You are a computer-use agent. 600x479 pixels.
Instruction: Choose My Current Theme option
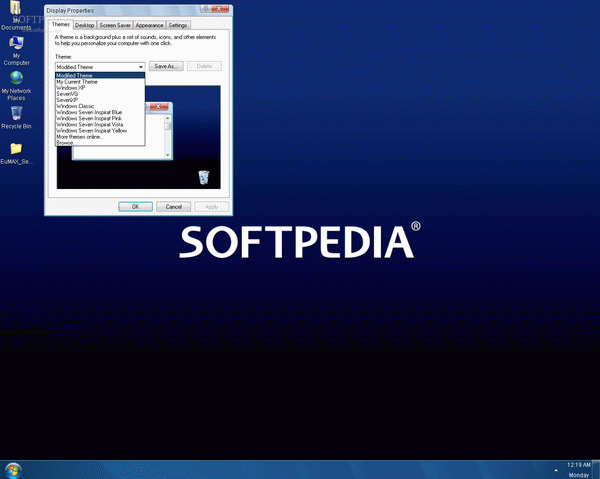tap(100, 81)
